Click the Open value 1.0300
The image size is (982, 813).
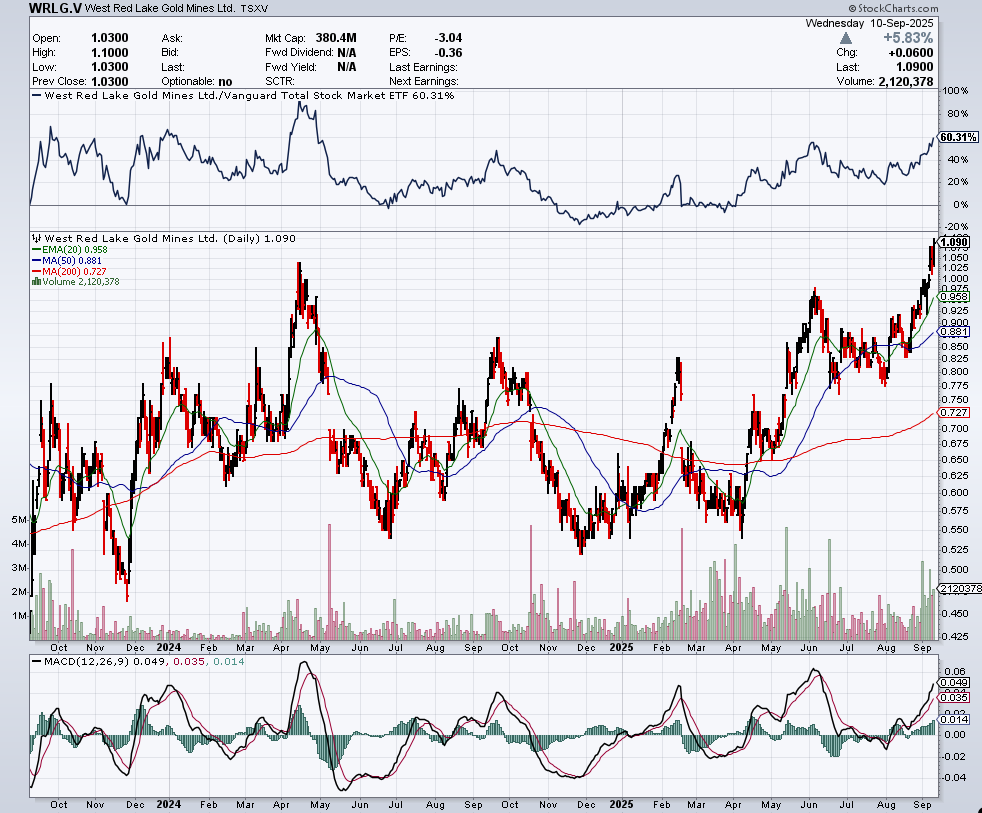[x=110, y=38]
